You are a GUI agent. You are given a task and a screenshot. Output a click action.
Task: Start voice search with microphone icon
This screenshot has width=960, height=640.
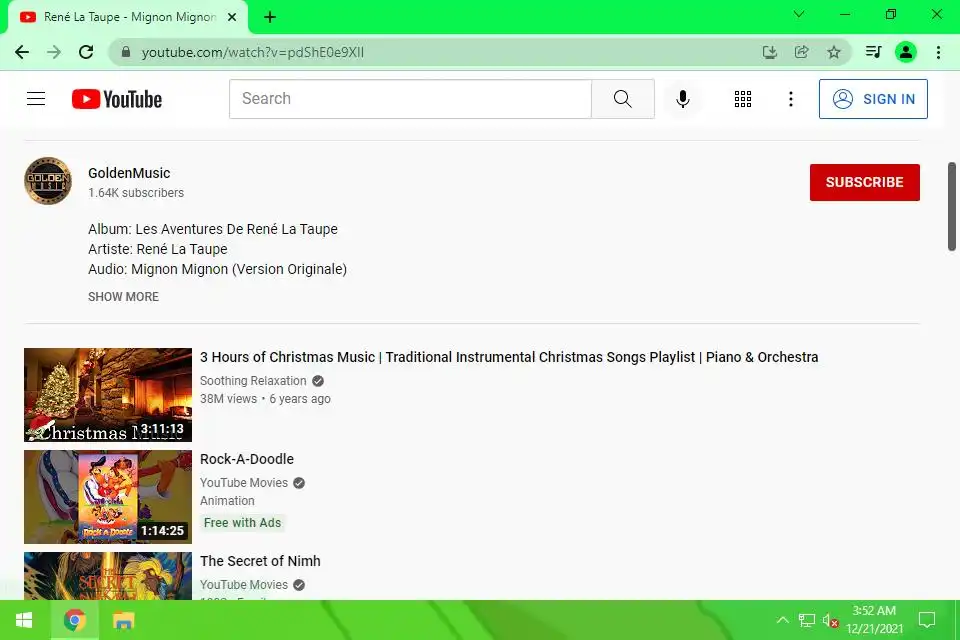click(683, 99)
